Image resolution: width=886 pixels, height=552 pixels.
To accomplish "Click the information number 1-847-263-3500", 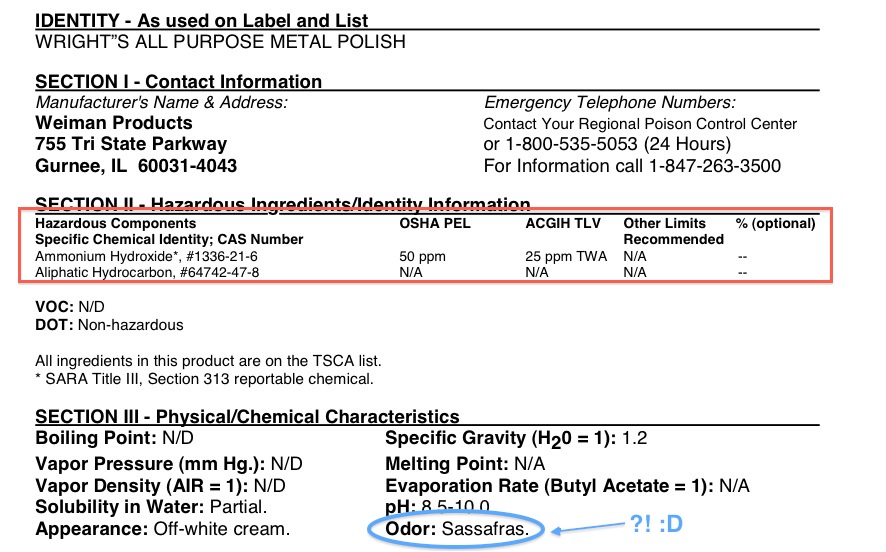I will [x=715, y=166].
